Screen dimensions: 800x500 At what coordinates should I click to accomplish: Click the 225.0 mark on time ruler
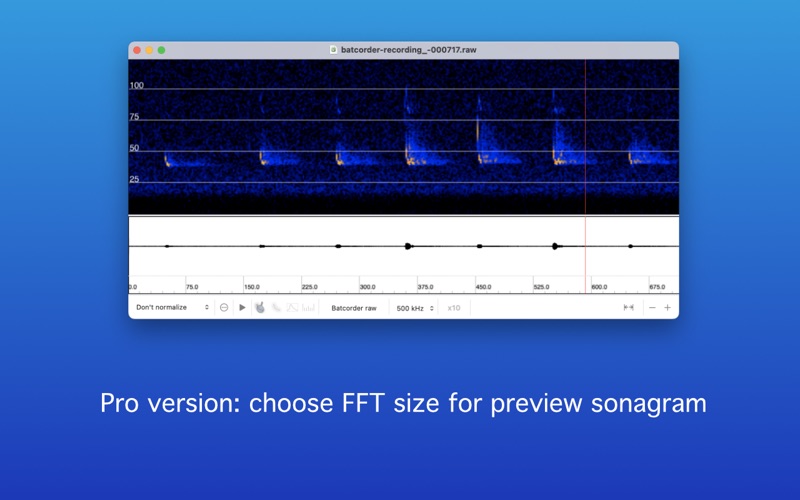pyautogui.click(x=309, y=287)
